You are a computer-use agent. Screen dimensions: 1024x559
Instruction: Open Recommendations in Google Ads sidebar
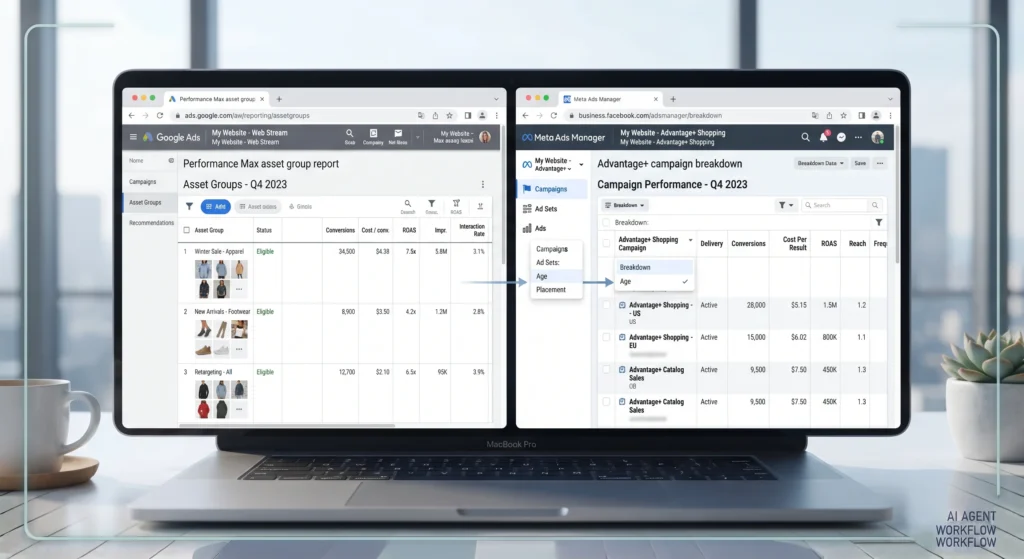point(152,223)
